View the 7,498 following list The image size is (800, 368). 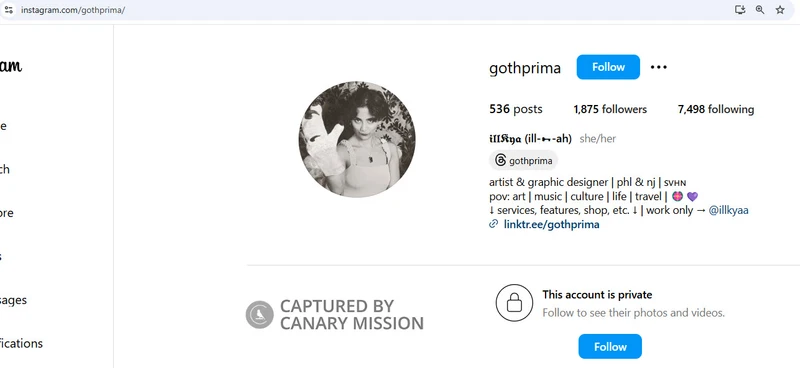pyautogui.click(x=716, y=109)
